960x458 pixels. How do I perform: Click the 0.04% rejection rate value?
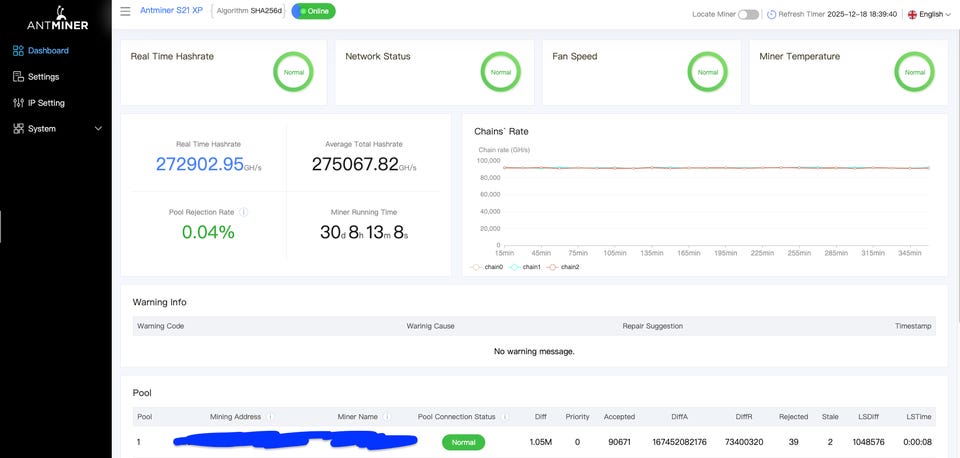[208, 232]
